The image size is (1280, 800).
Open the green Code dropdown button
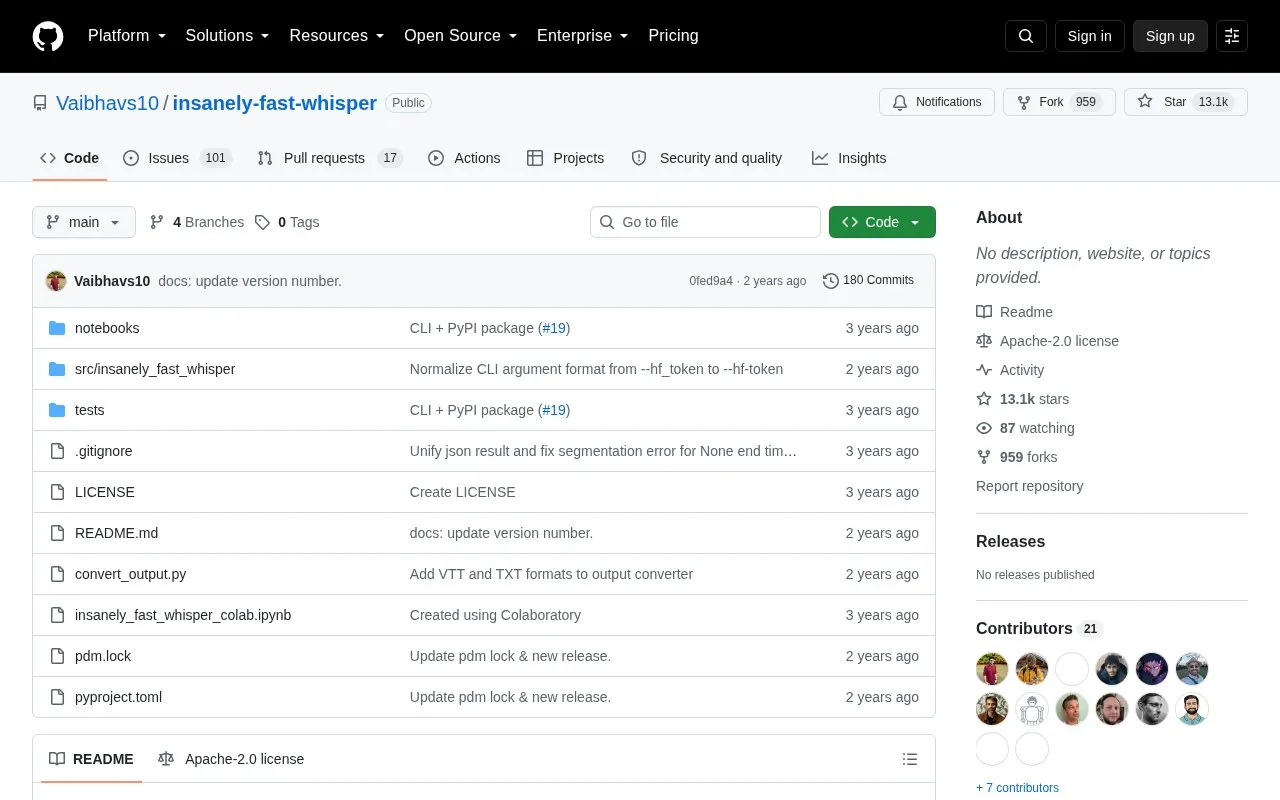[882, 222]
